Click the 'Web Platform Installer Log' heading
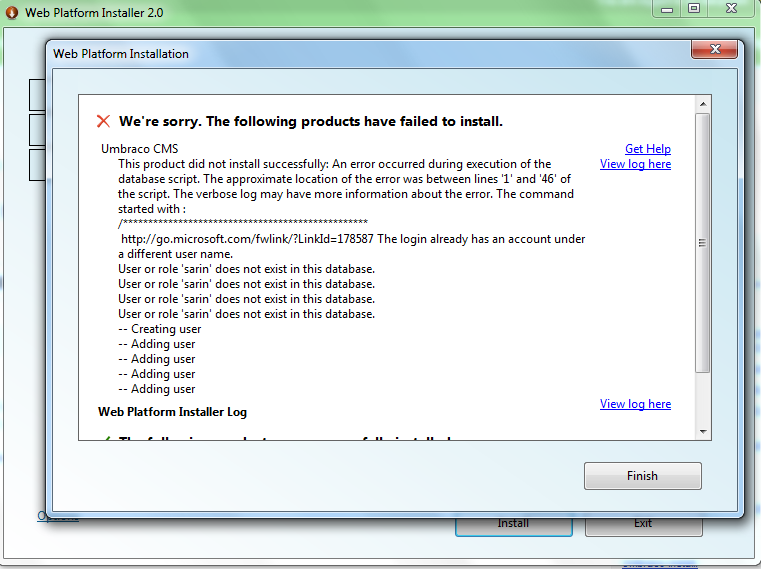Image resolution: width=761 pixels, height=569 pixels. pyautogui.click(x=172, y=412)
